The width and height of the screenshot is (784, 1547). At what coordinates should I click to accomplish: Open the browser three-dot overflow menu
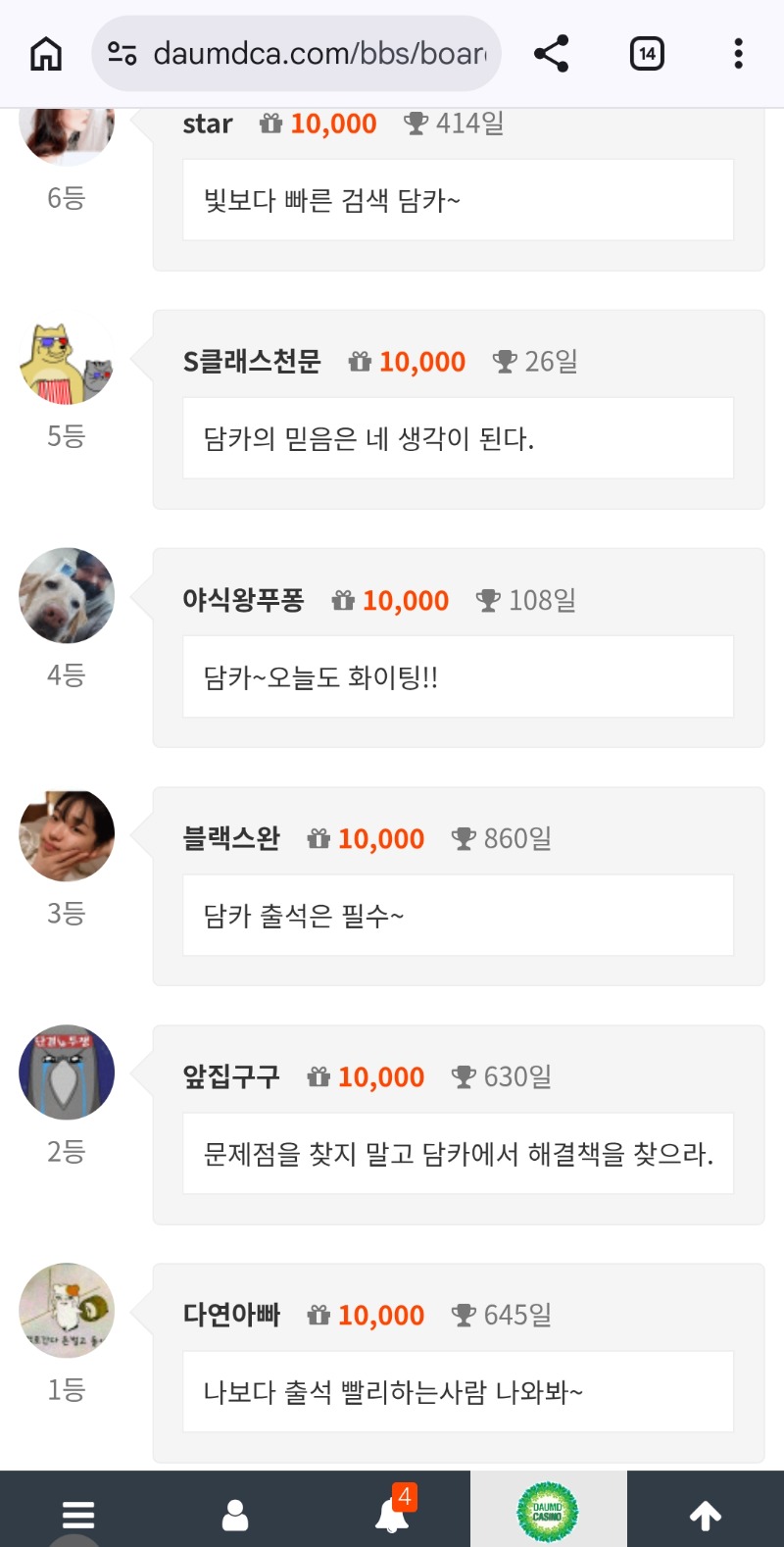[738, 53]
